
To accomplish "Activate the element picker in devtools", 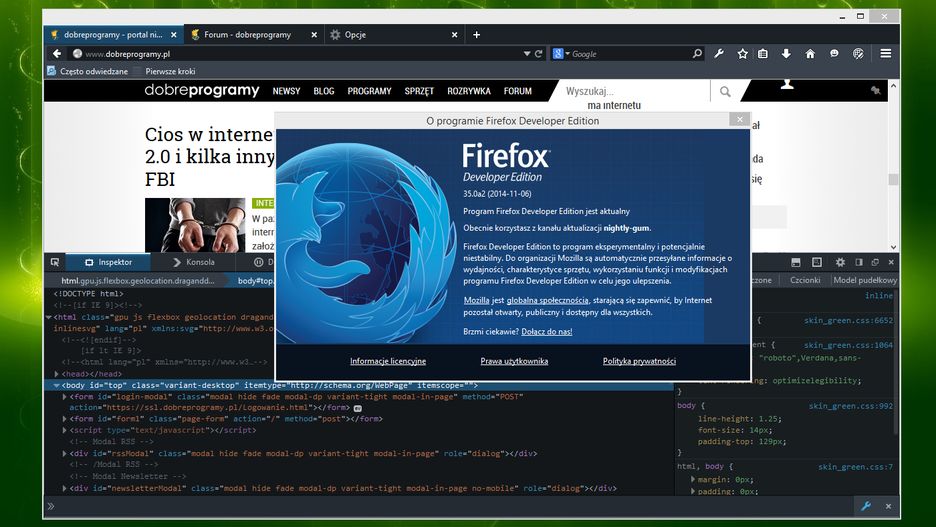I will 54,262.
